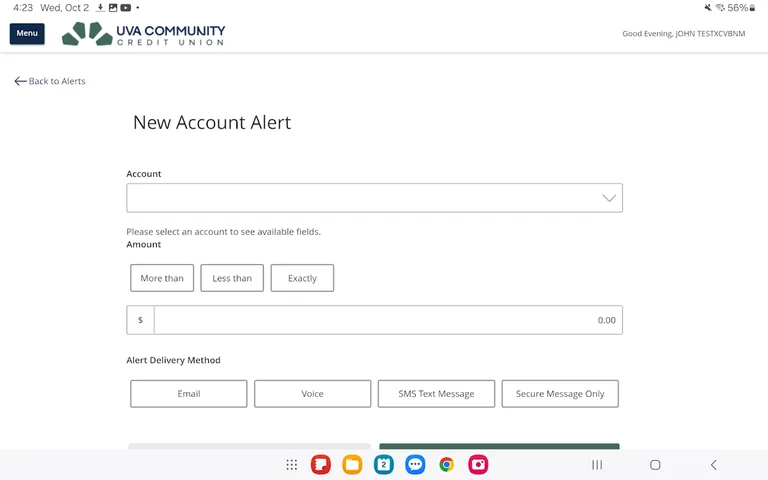
Task: Tap the battery 56% status indicator
Action: (x=741, y=8)
